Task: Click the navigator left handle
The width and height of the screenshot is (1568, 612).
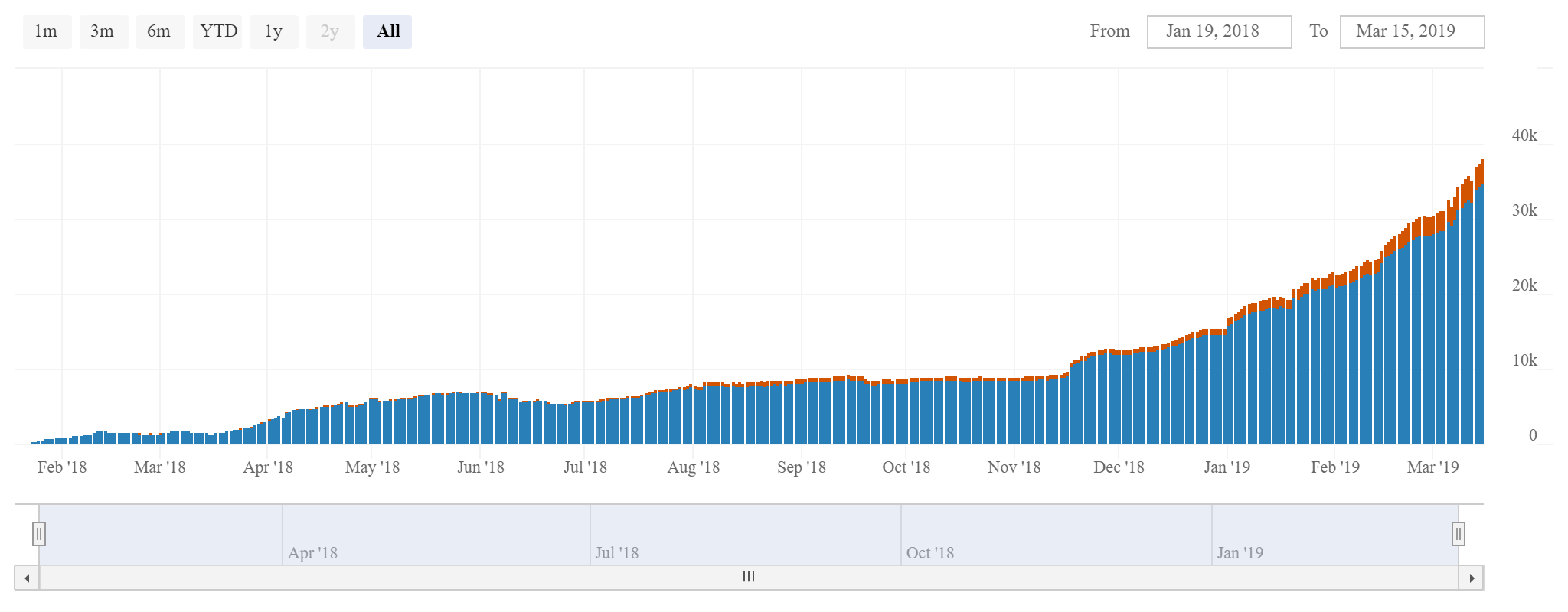Action: coord(39,534)
